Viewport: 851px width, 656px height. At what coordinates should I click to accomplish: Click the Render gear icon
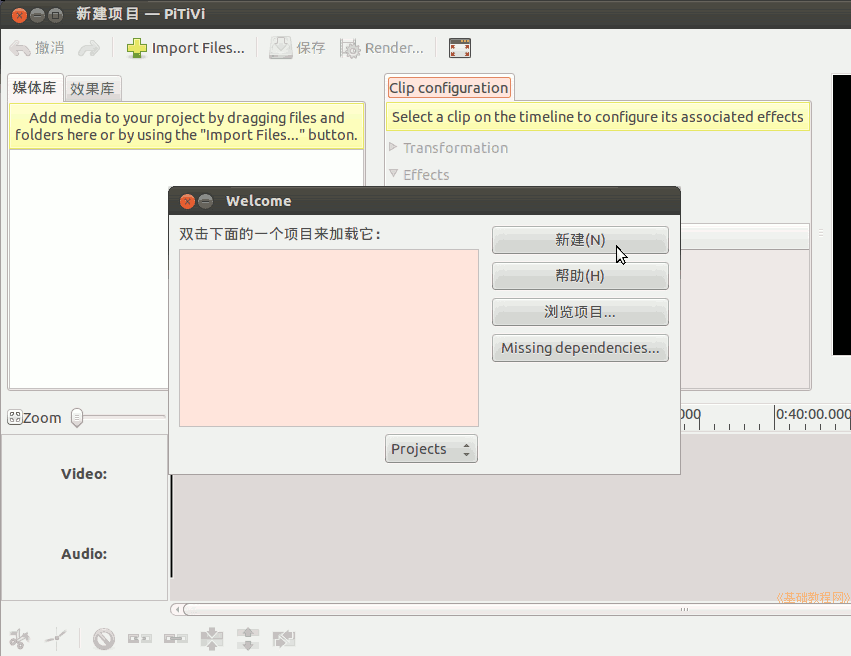click(x=350, y=48)
